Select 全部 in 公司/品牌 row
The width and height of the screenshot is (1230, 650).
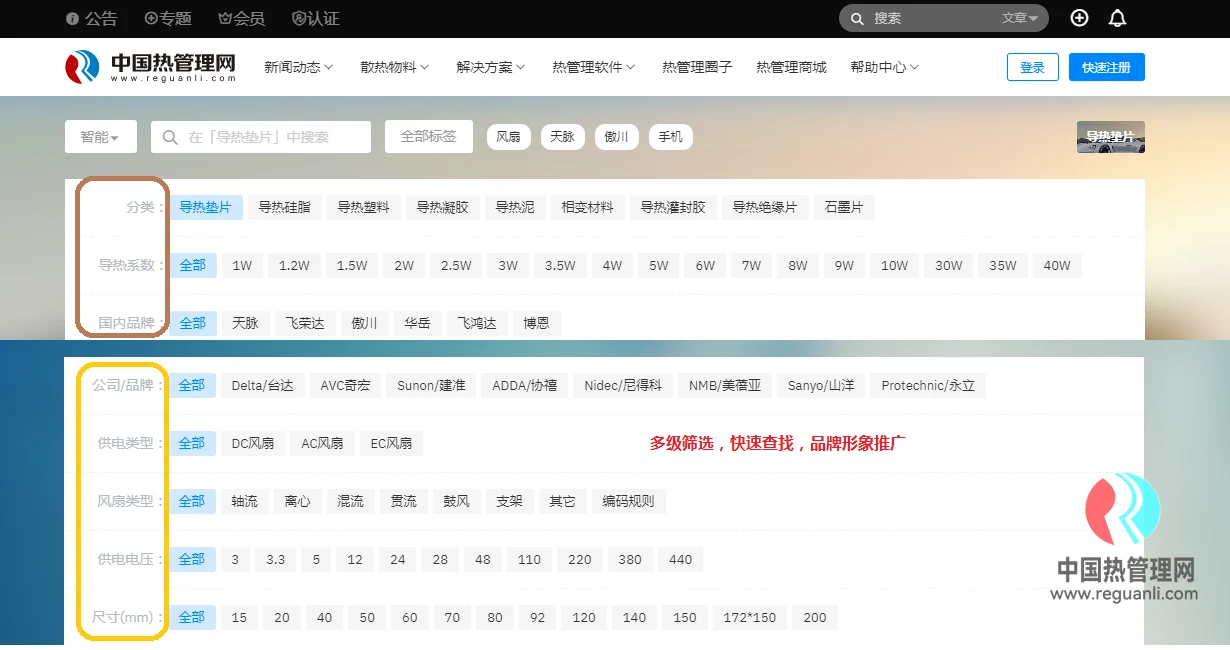192,385
